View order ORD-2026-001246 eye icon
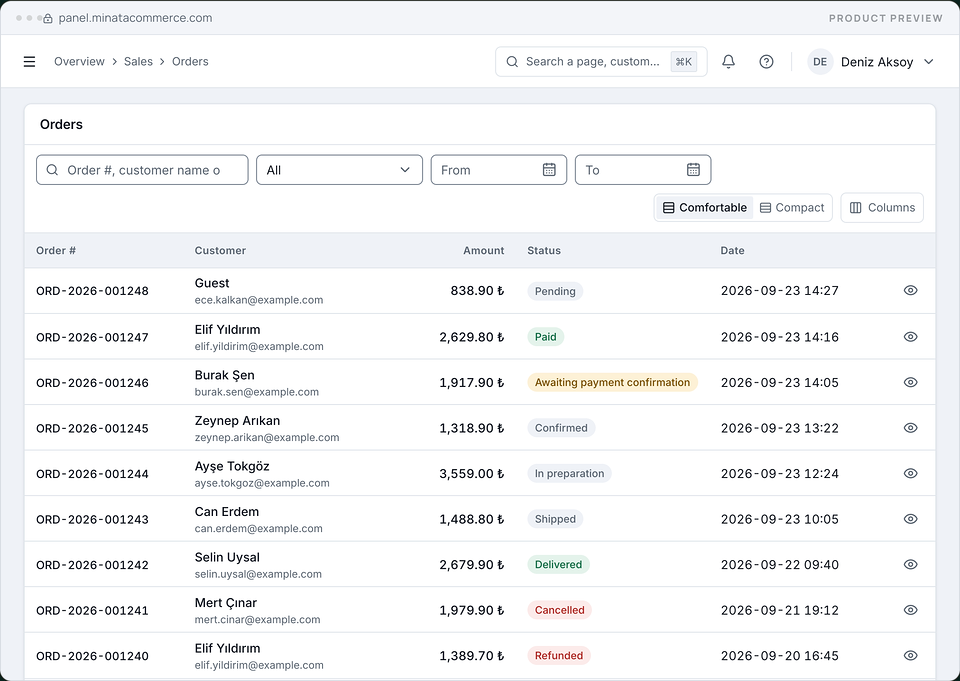Viewport: 960px width, 681px height. pyautogui.click(x=910, y=382)
